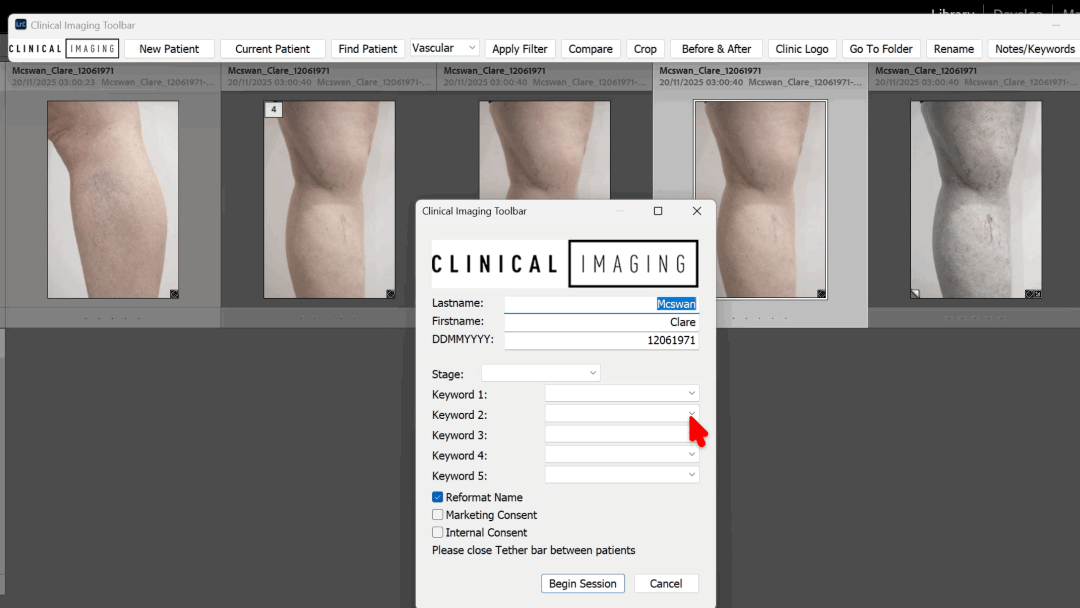The width and height of the screenshot is (1080, 608).
Task: Click the adjustment badges on grayscale thumbnail
Action: coord(1033,294)
